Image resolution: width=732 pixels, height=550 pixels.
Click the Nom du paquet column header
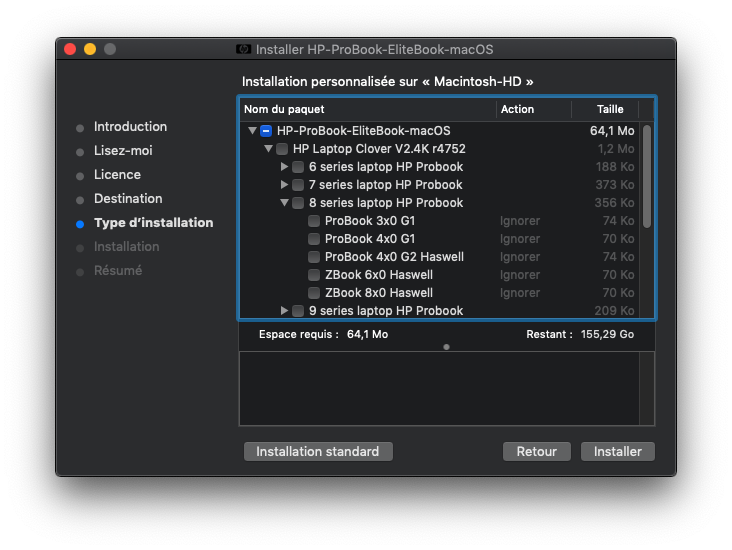point(368,109)
